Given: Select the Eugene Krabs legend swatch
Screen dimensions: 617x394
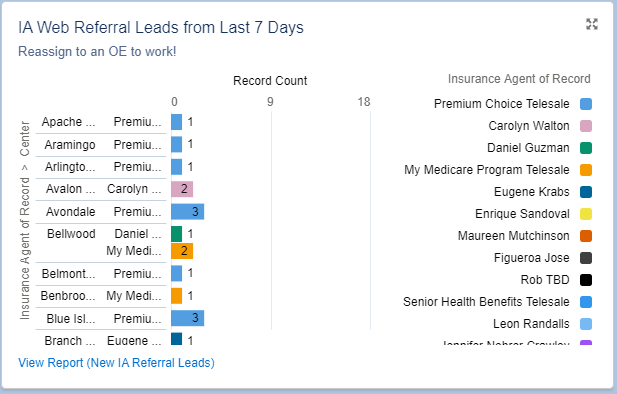Looking at the screenshot, I should tap(586, 192).
